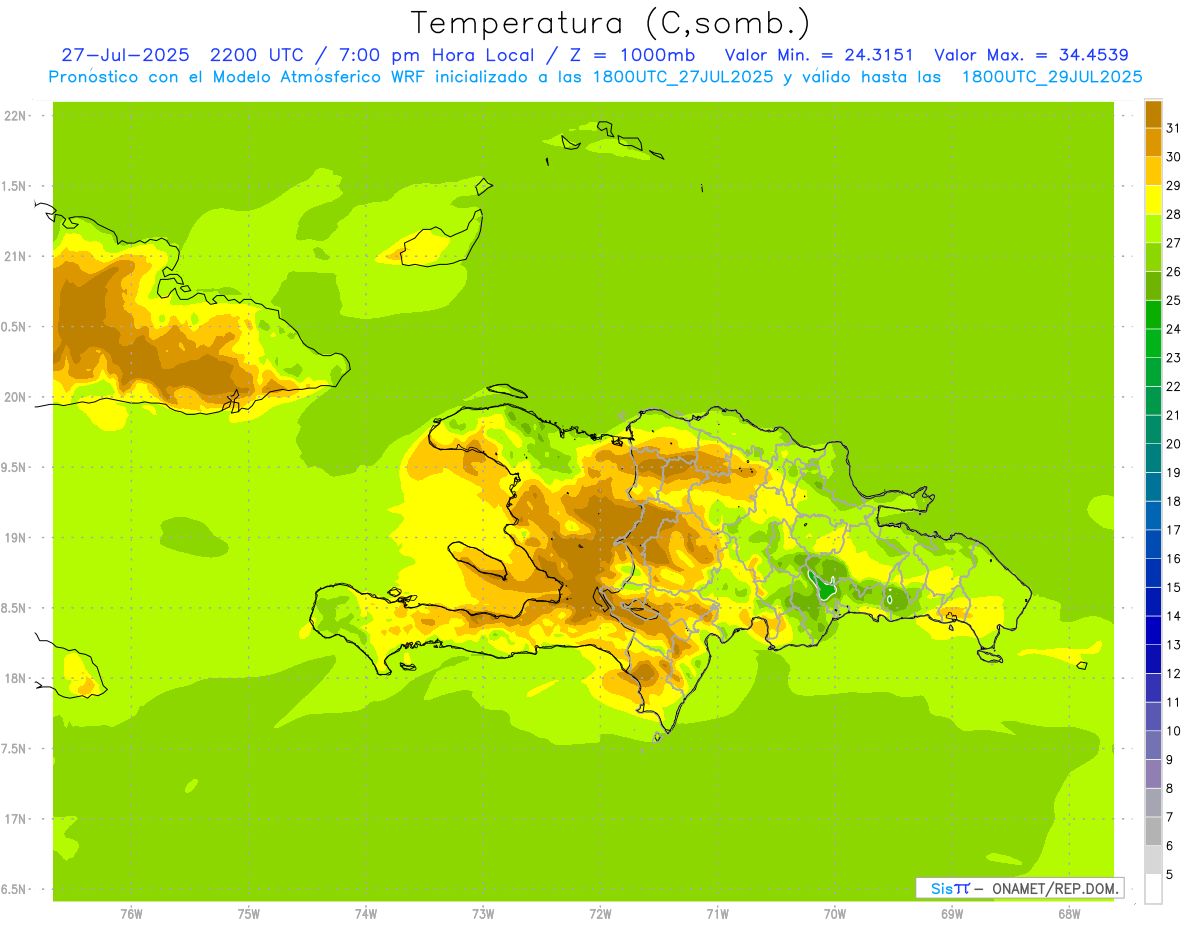Click the '21N' latitude axis label

14,256
